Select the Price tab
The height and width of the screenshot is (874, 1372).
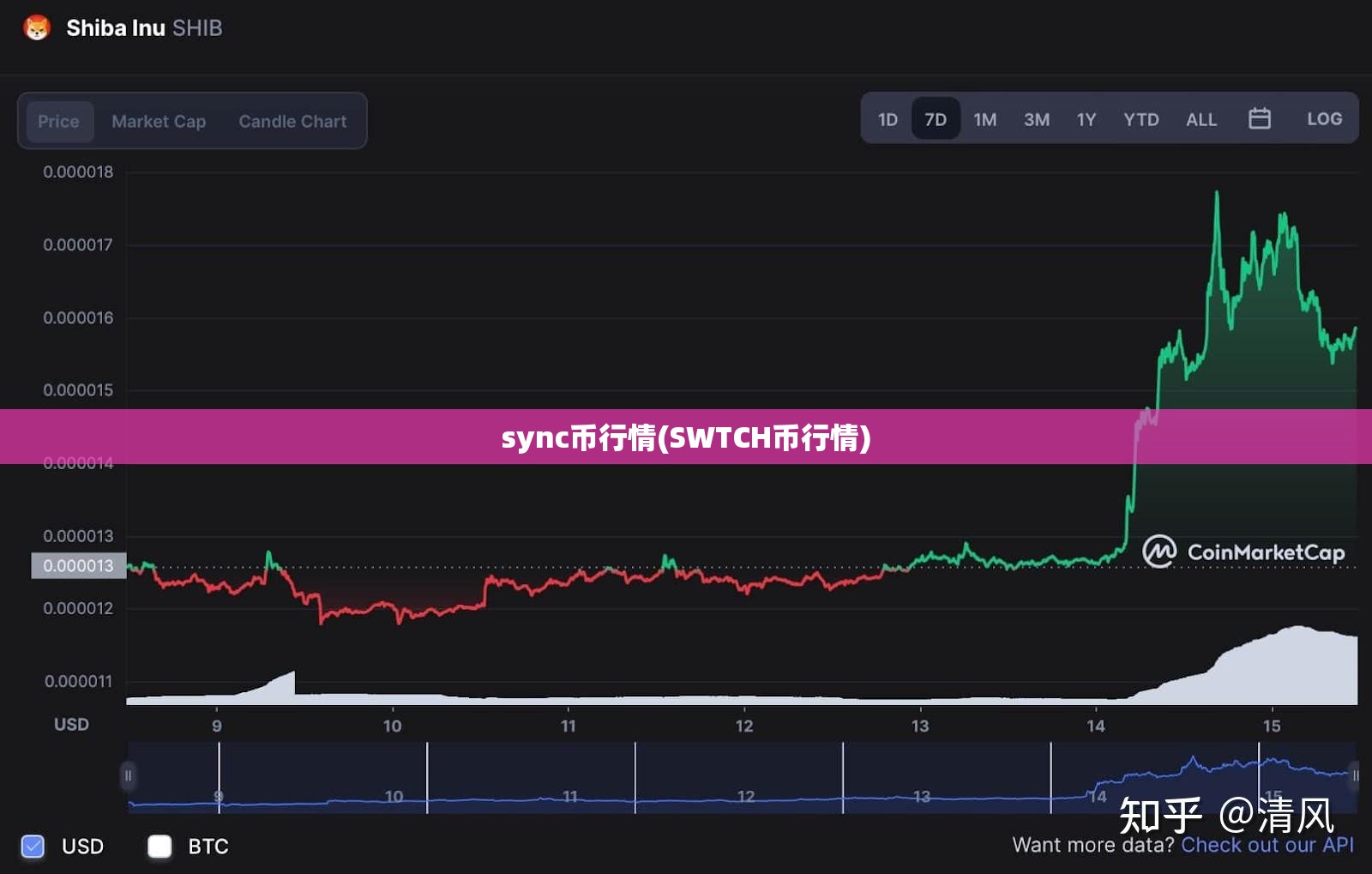(x=58, y=121)
